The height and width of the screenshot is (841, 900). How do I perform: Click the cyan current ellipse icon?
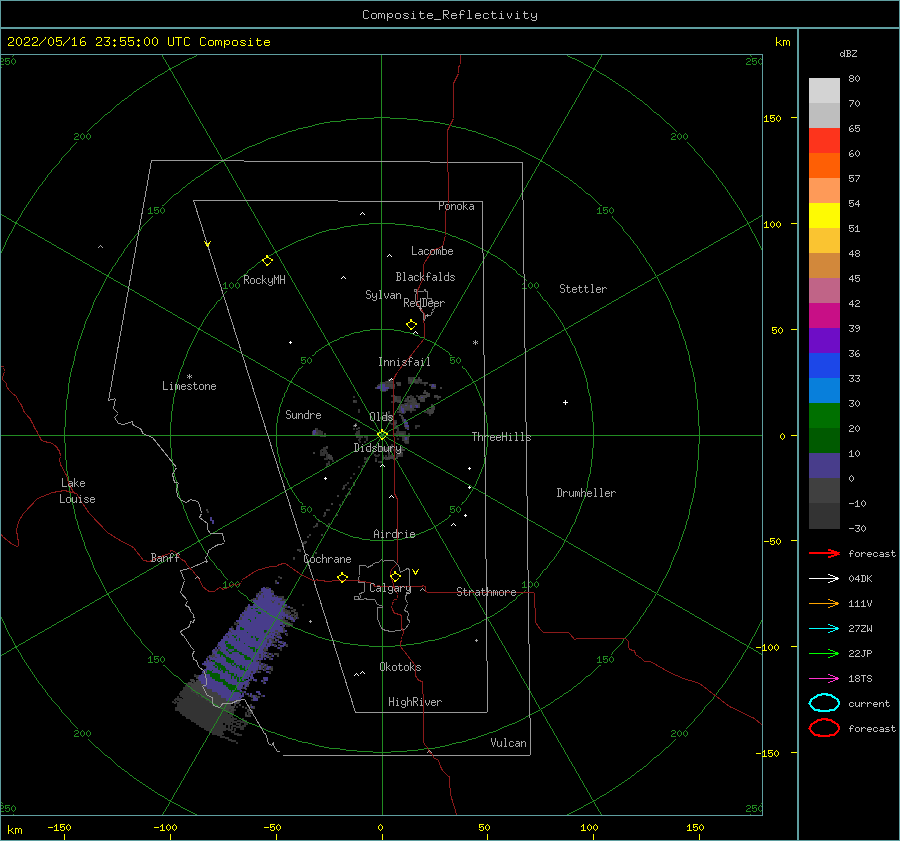tap(824, 703)
